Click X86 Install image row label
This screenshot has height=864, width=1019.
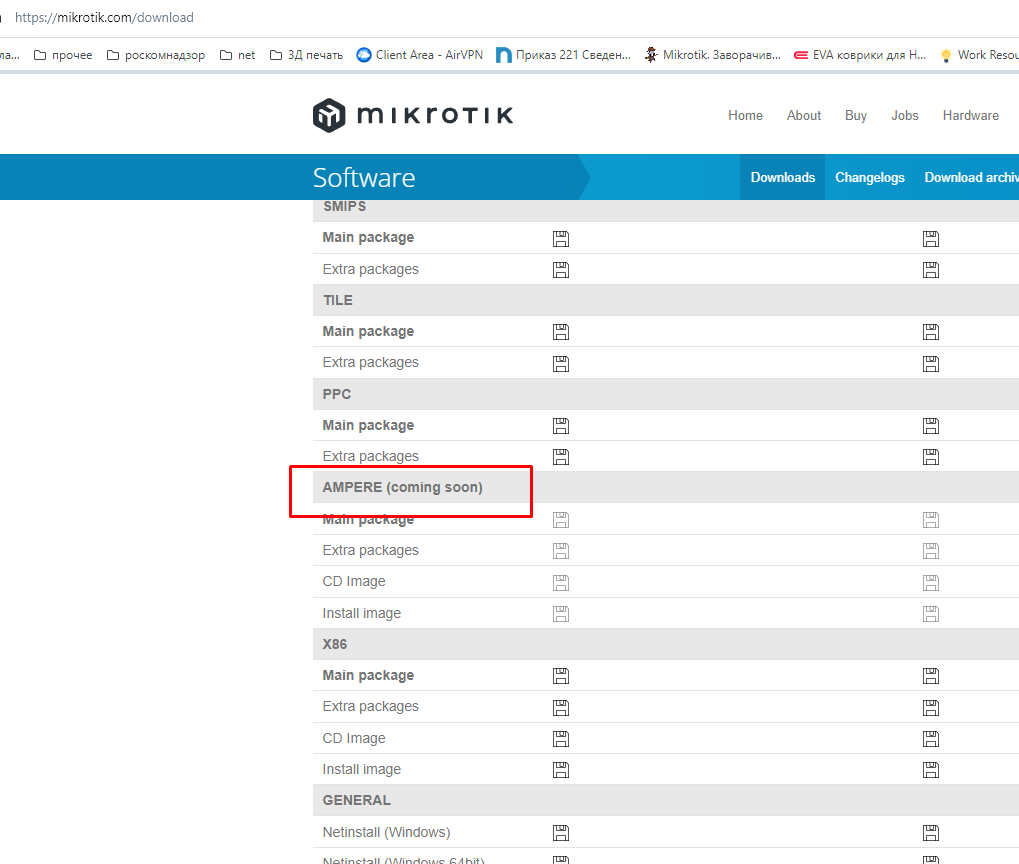[x=362, y=769]
